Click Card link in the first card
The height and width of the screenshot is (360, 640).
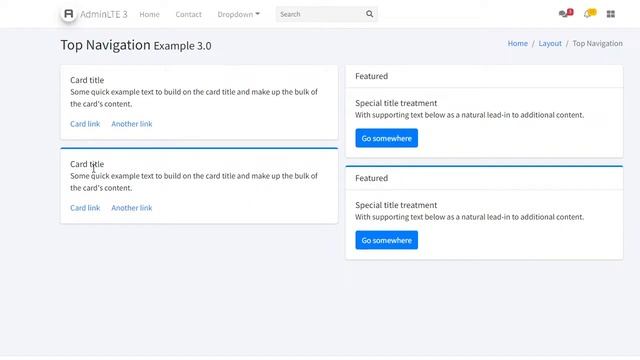85,124
